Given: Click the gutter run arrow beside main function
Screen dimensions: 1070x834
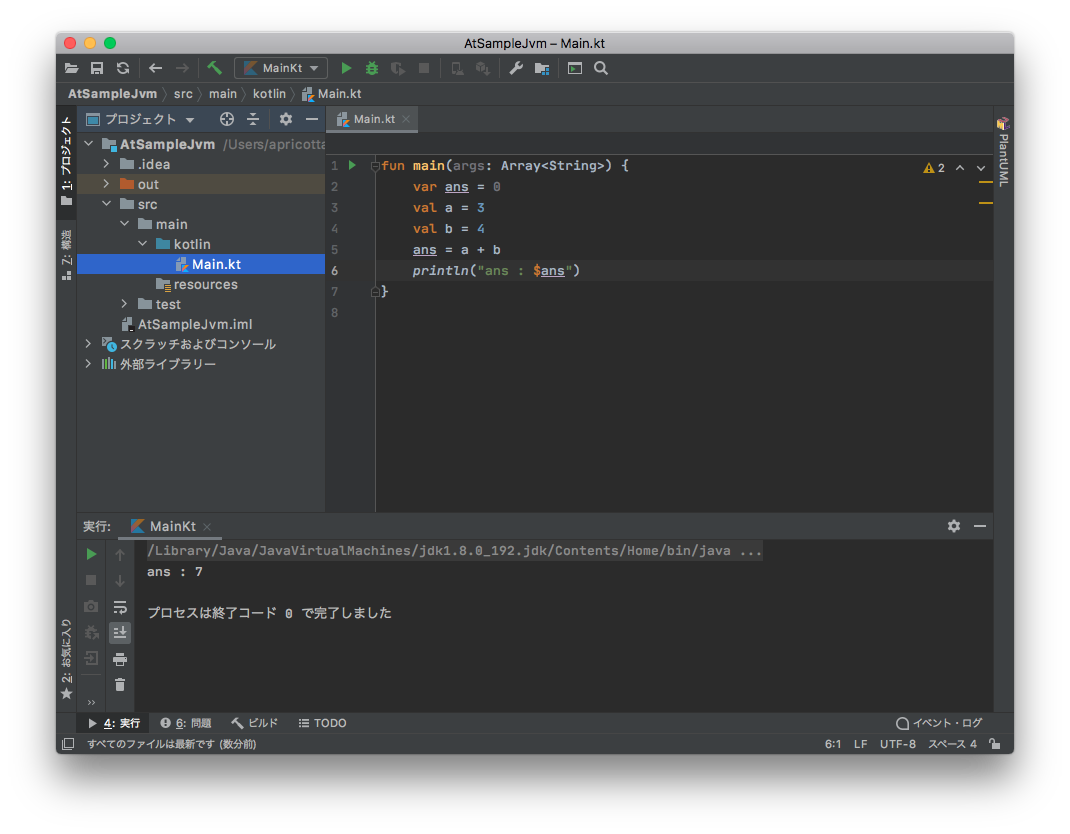Looking at the screenshot, I should click(x=352, y=165).
